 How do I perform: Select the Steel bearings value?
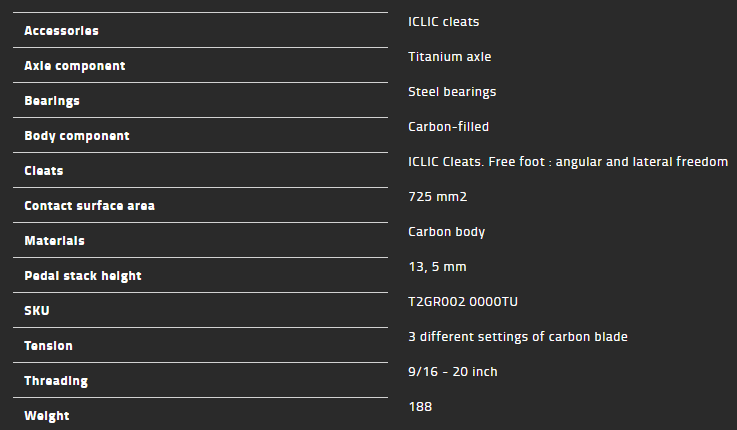[452, 91]
